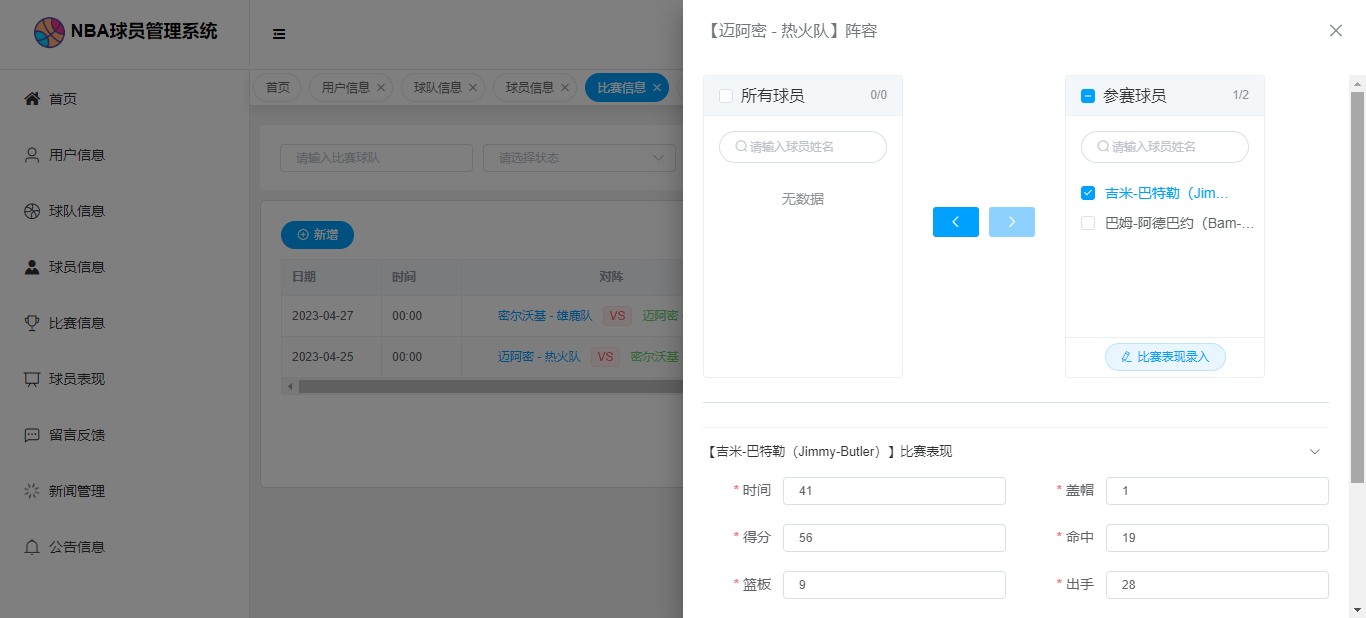Click the bell icon beside 公告信息
Screen dimensions: 1366x618
coord(32,547)
